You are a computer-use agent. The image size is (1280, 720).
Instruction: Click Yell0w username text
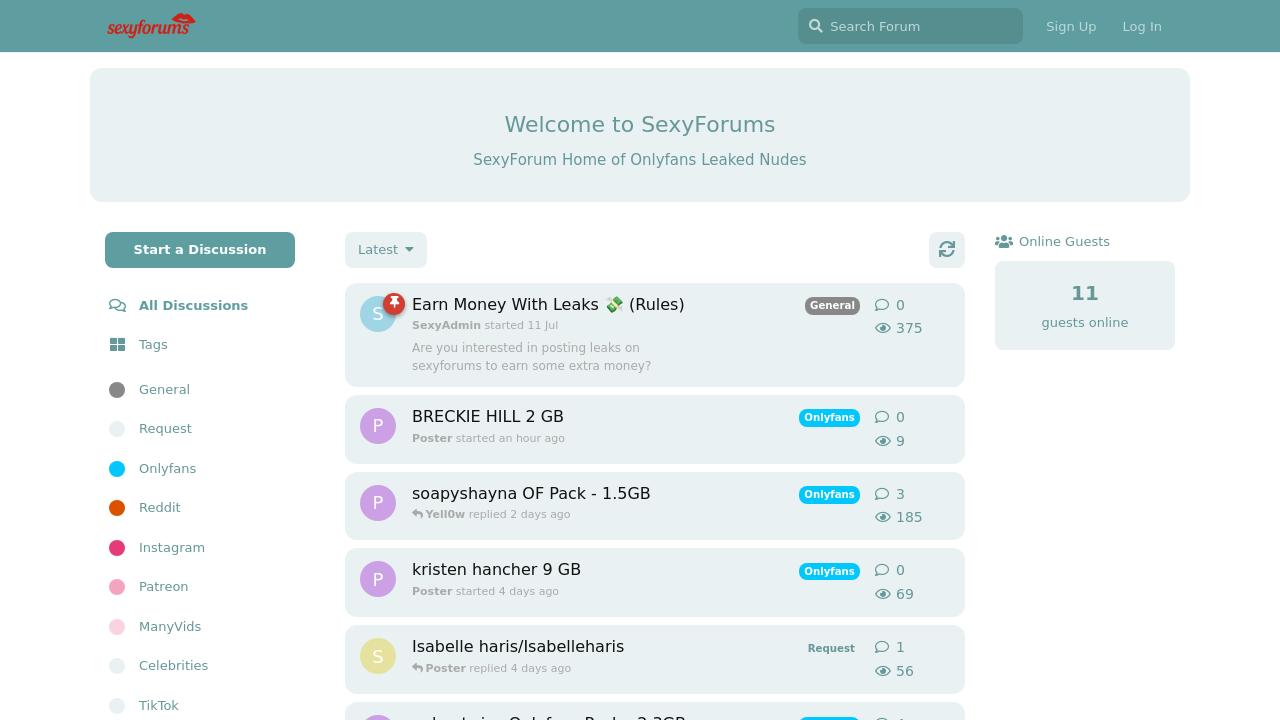pos(445,514)
